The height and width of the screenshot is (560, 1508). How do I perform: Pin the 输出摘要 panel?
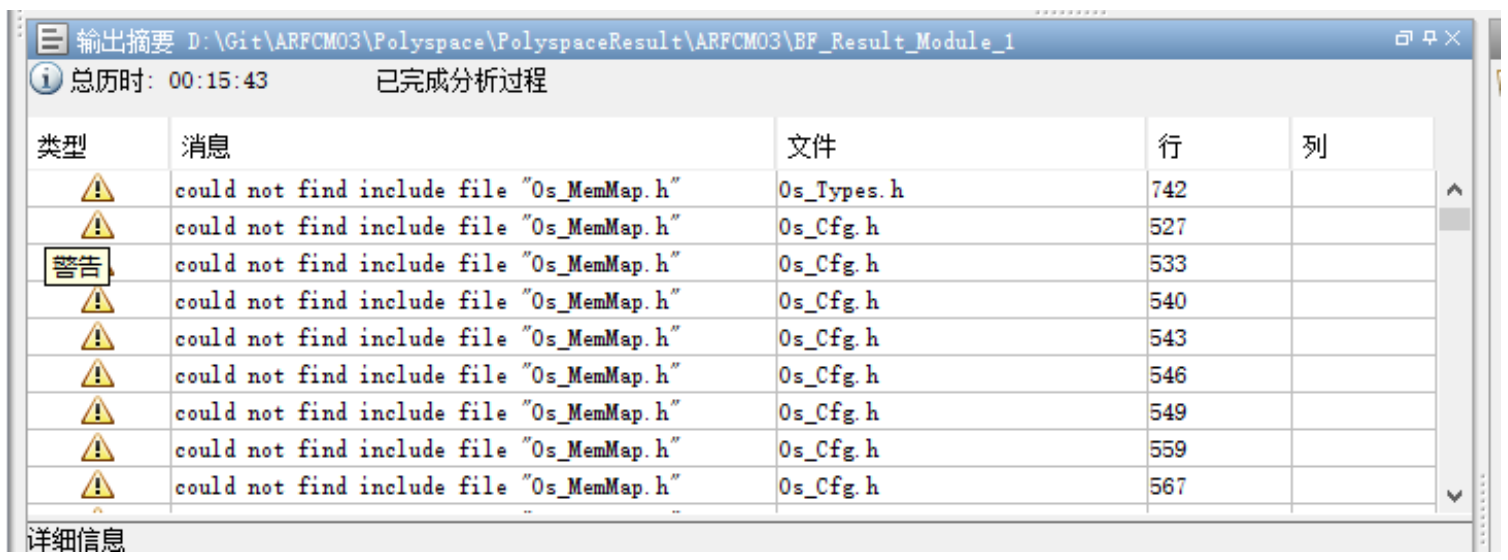1429,38
